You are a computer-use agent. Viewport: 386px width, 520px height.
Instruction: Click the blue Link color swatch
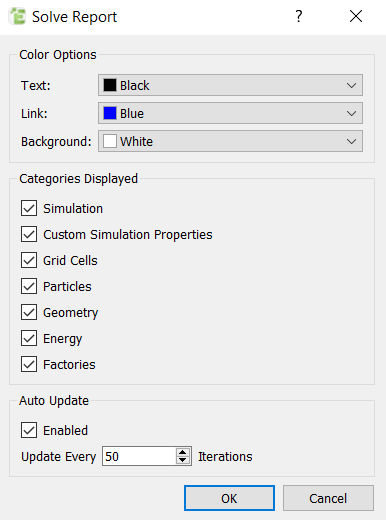tap(110, 113)
